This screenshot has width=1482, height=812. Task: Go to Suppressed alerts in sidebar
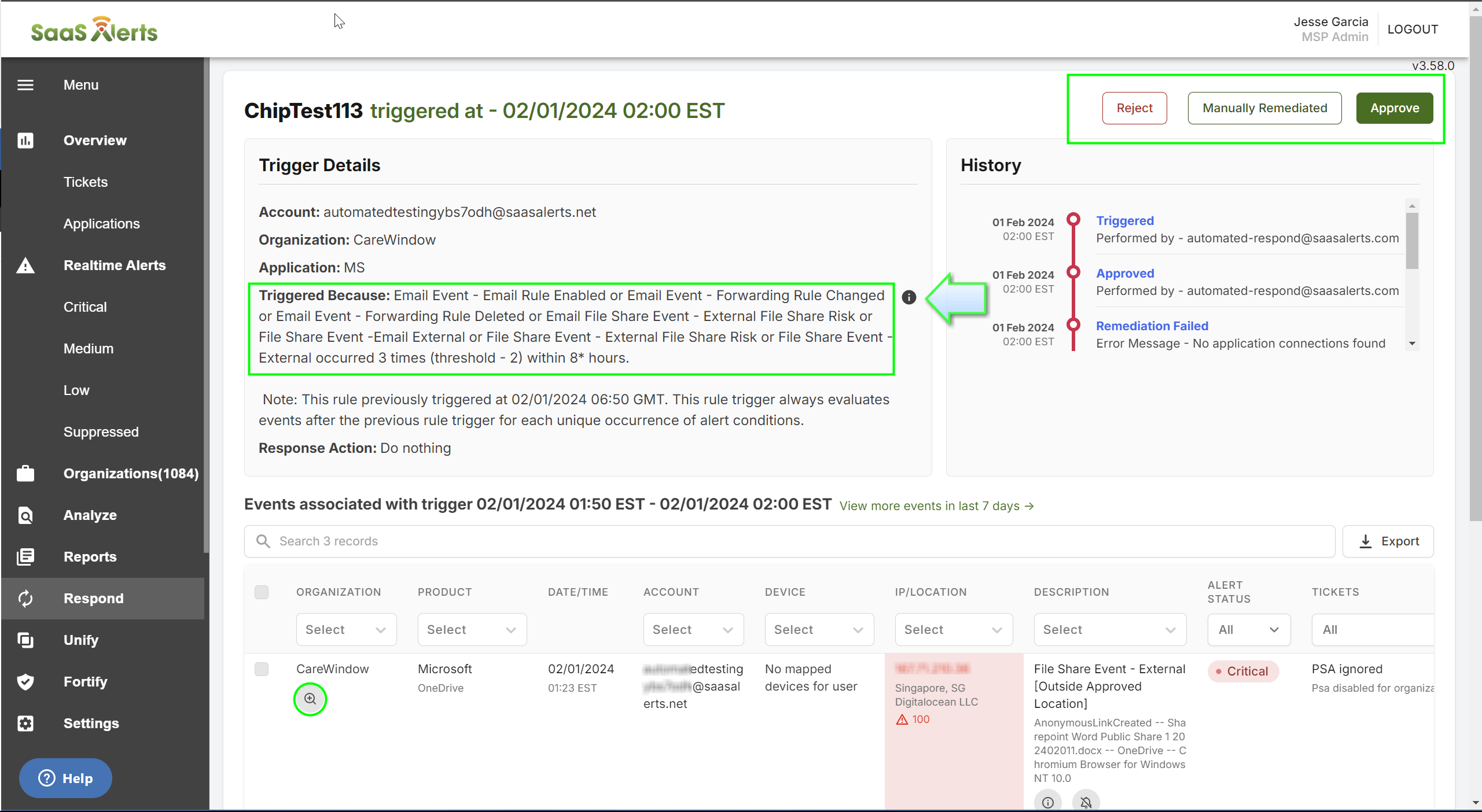click(101, 432)
